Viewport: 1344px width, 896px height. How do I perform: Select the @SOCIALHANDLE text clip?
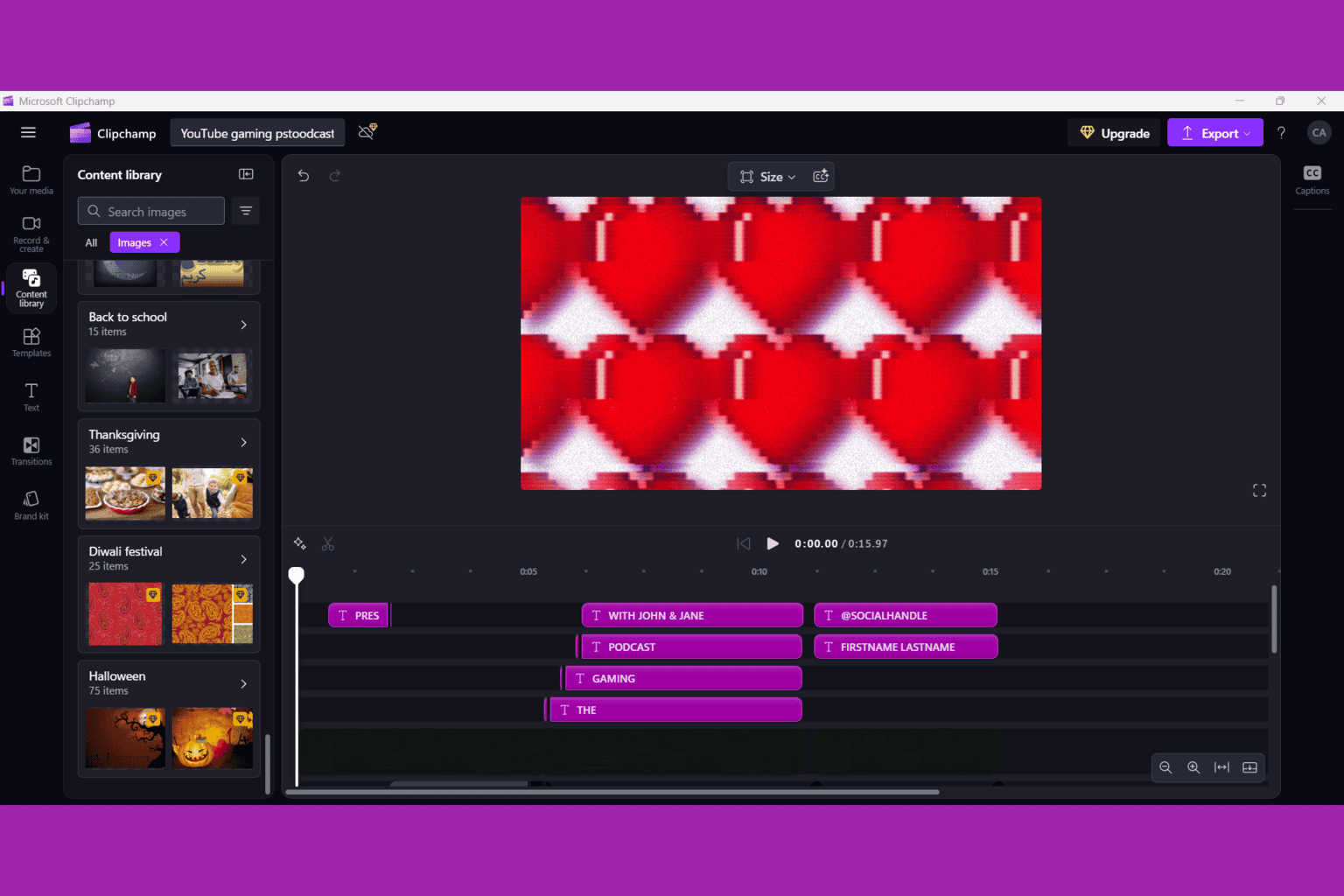tap(906, 615)
